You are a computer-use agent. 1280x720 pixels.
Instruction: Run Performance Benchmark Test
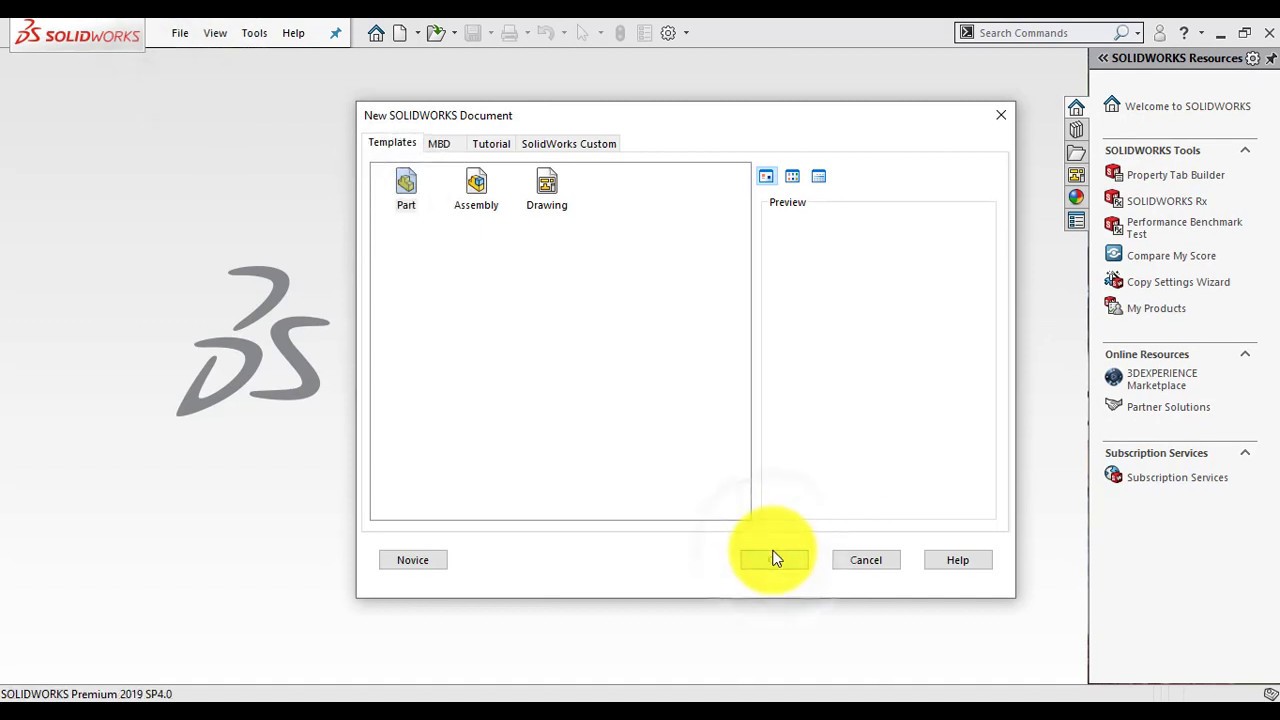(x=1184, y=228)
